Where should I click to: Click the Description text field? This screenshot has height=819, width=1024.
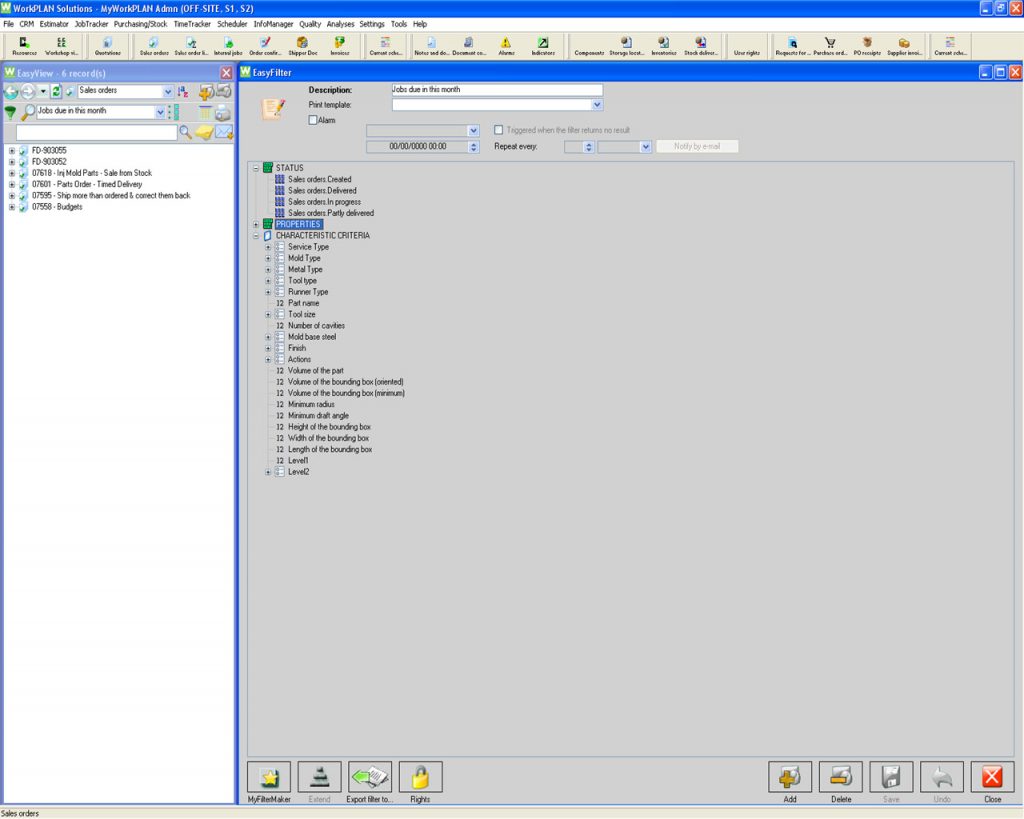tap(497, 90)
